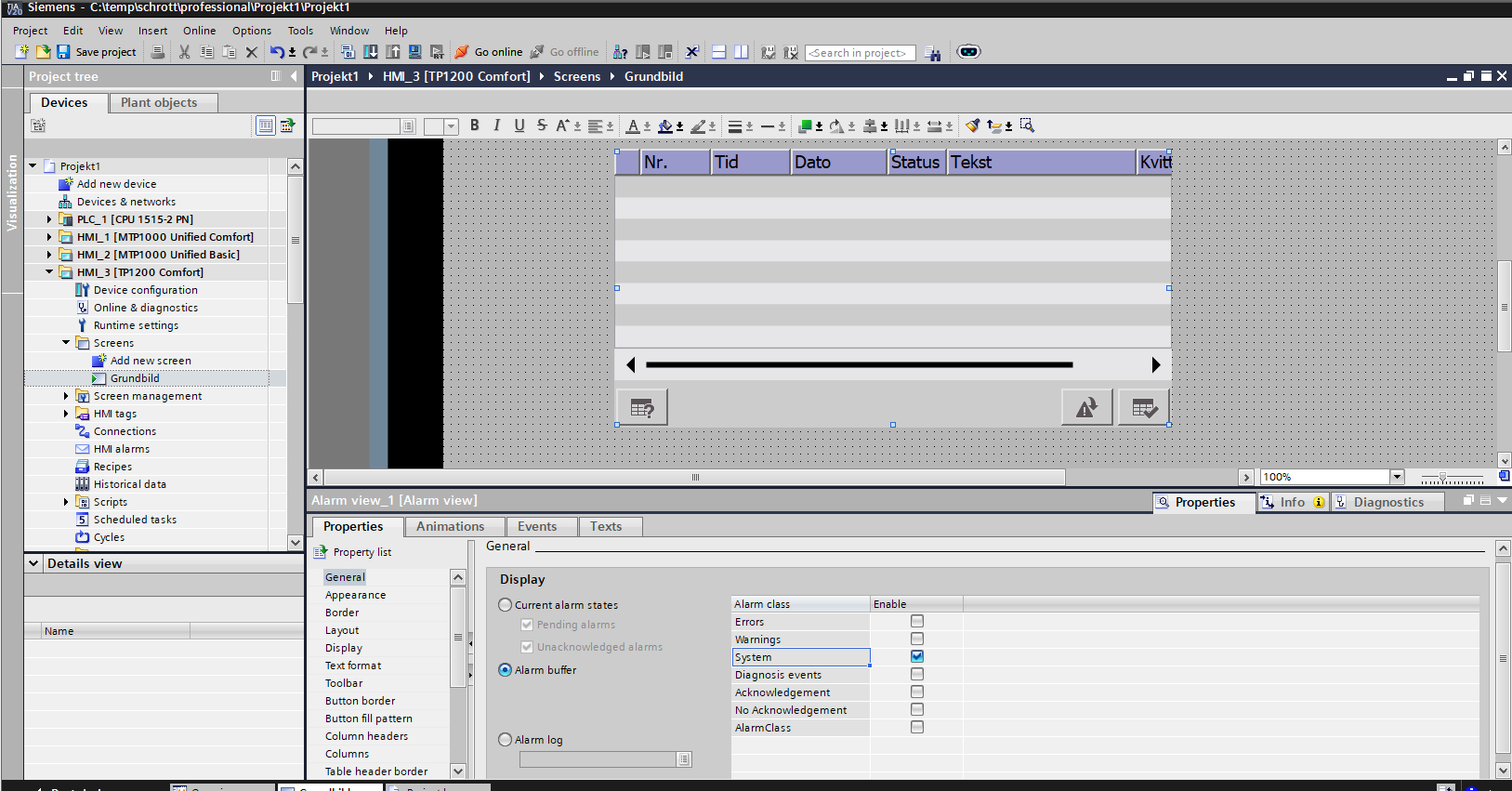
Task: Open Device configuration under HMI_3
Action: tap(145, 290)
